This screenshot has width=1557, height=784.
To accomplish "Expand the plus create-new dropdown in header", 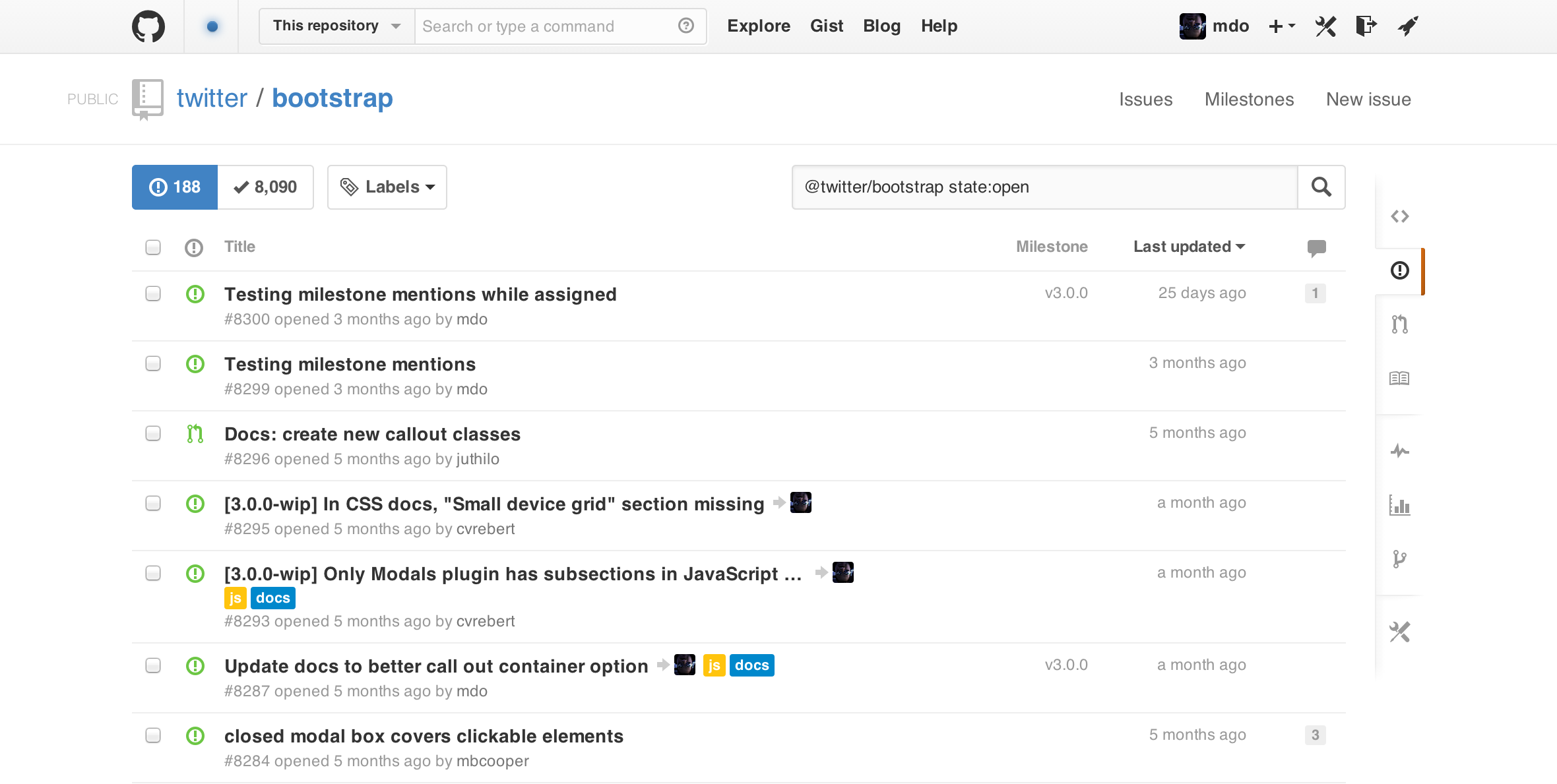I will [x=1282, y=26].
